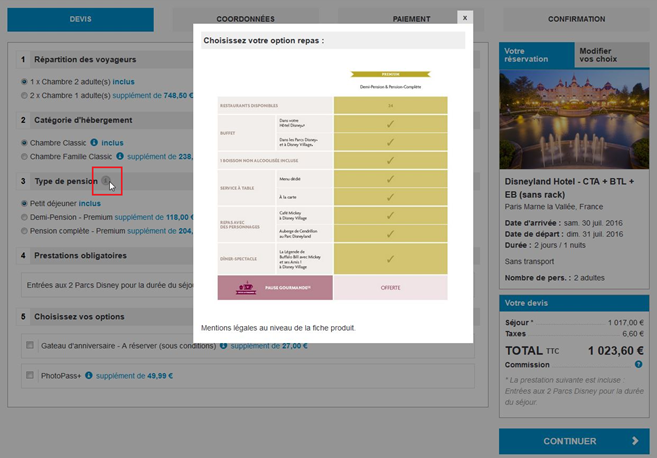
Task: Tick the Gateau d'anniversaire checkbox
Action: [x=30, y=346]
